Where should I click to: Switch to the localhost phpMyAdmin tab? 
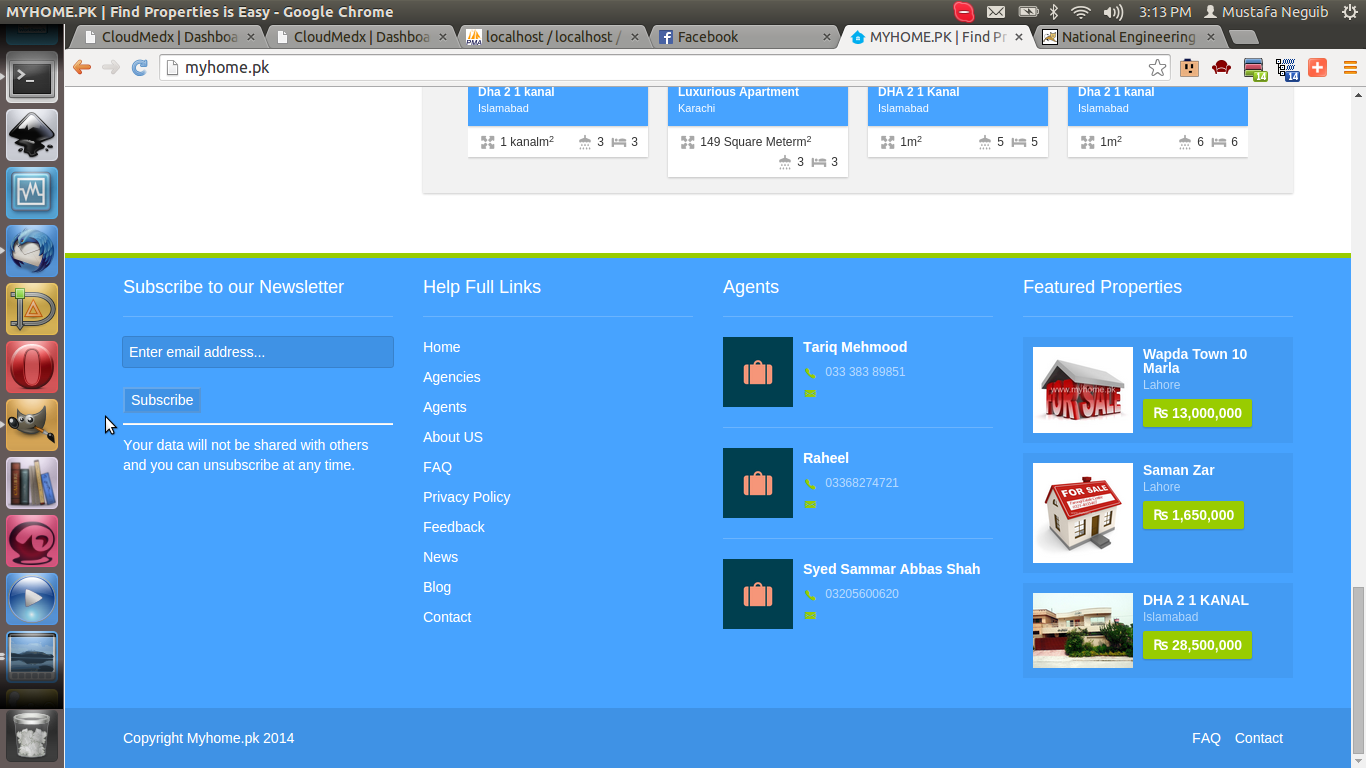[x=553, y=37]
